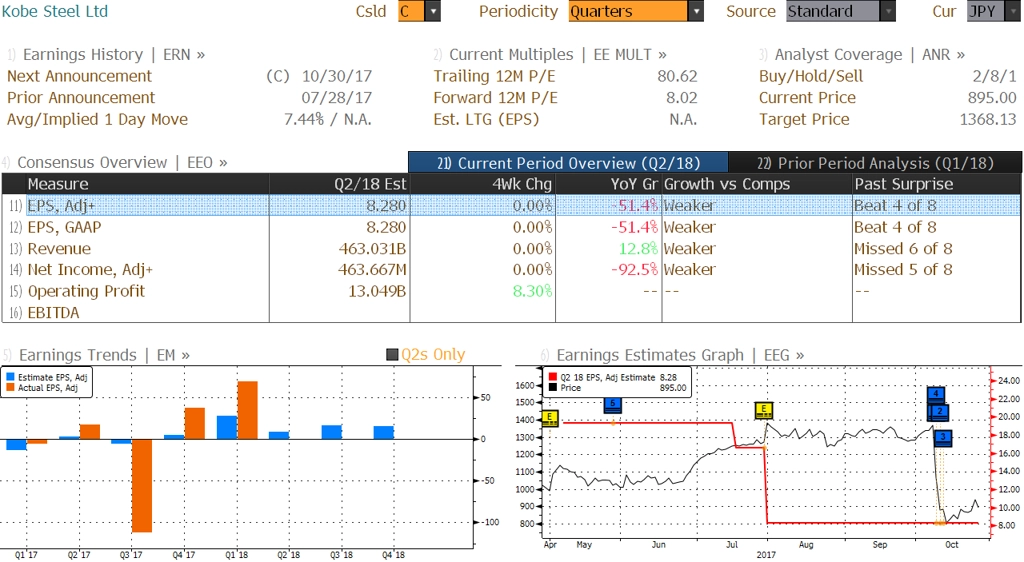Click the large negative orange Q3'17 bar

pos(142,486)
